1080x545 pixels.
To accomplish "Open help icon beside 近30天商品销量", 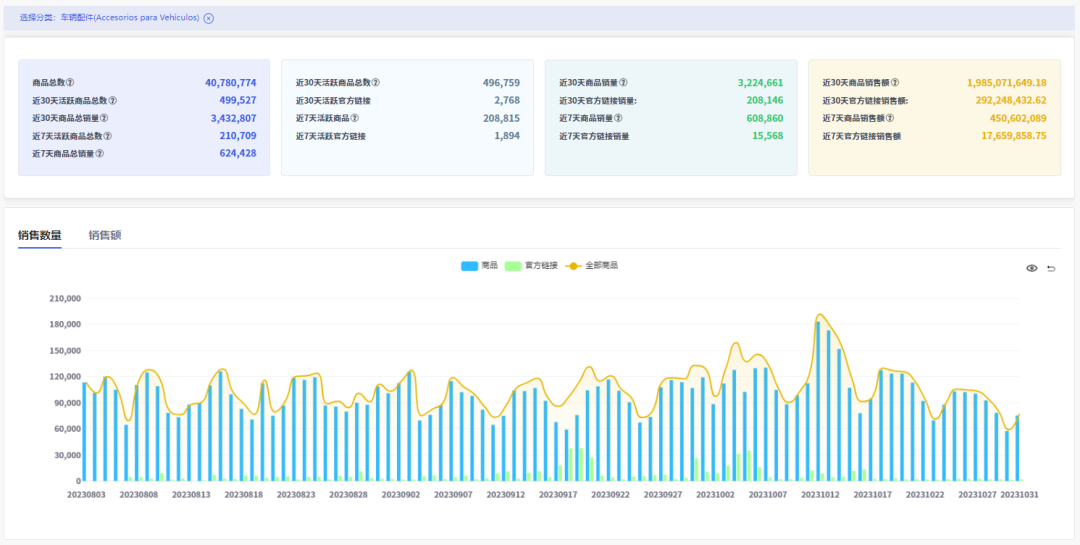I will 623,83.
